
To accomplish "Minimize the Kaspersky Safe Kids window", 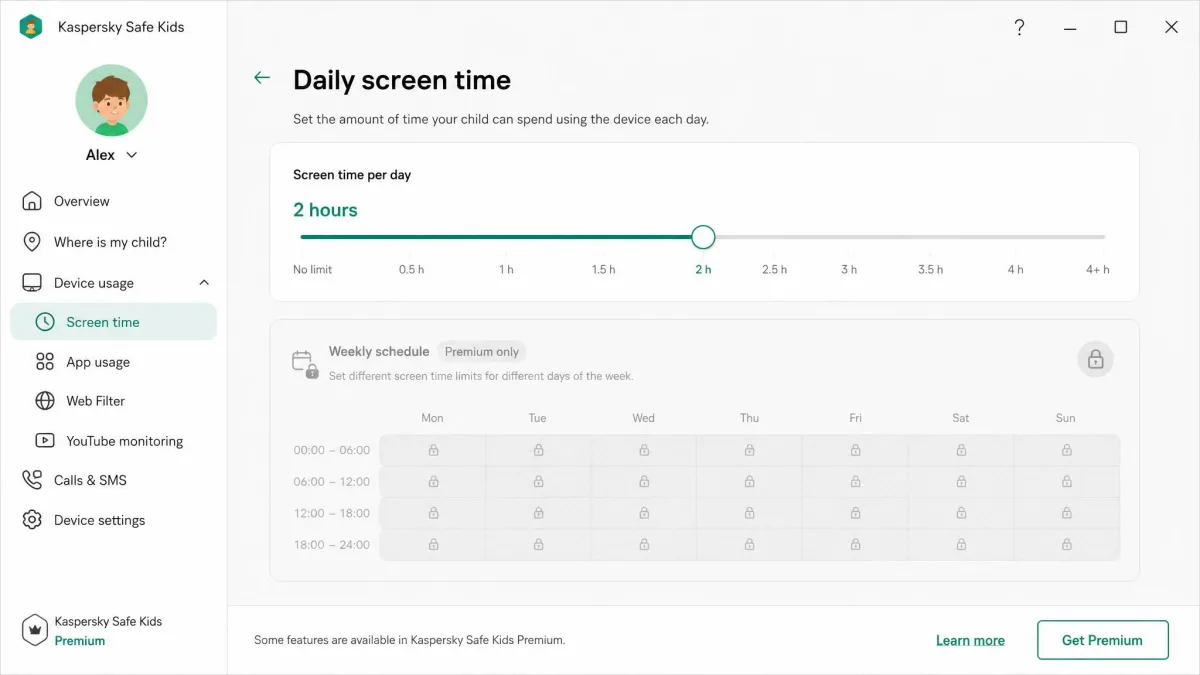I will [x=1069, y=27].
